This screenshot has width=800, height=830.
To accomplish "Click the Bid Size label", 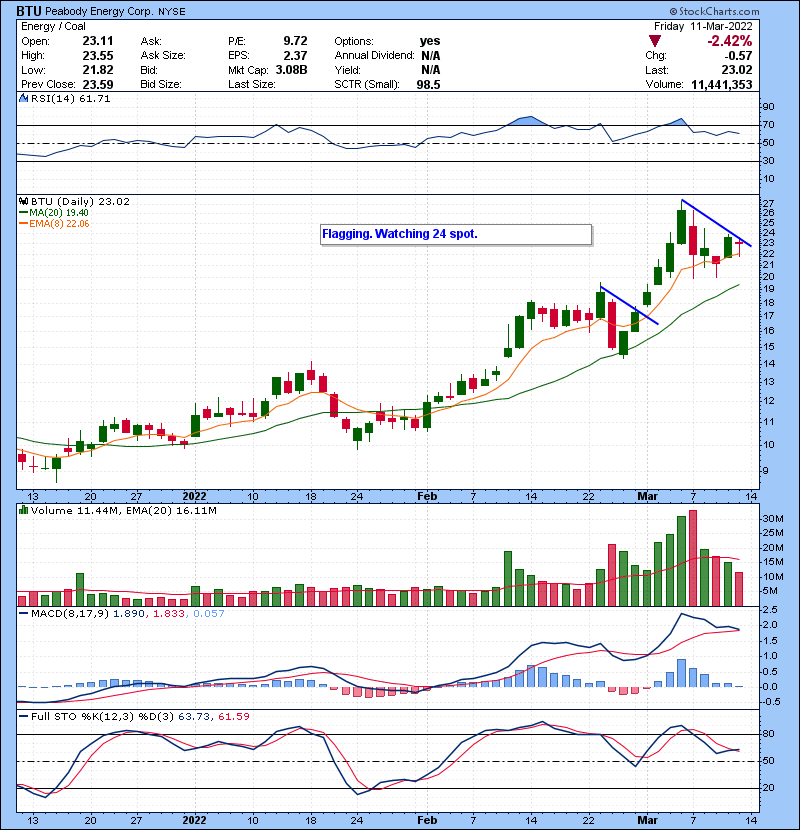I will coord(161,84).
